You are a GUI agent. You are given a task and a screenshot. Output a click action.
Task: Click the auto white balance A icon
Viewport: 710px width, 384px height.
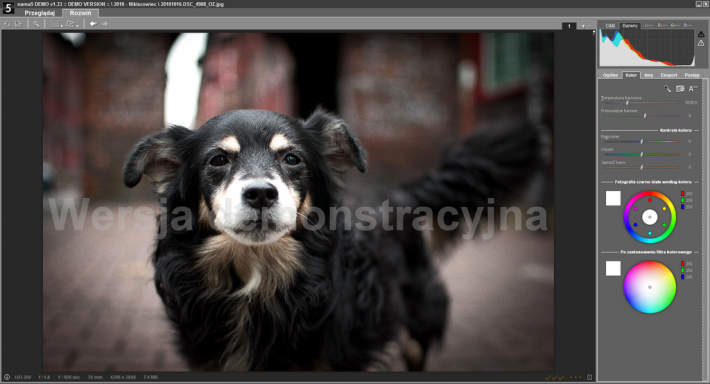(692, 89)
